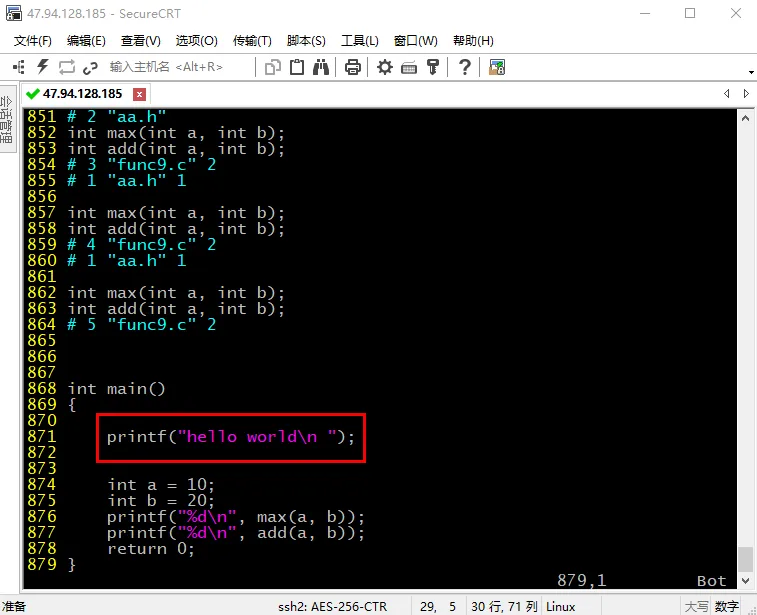Click the chain-link Connect in Tab icon
Screen dimensions: 757x615
[90, 68]
